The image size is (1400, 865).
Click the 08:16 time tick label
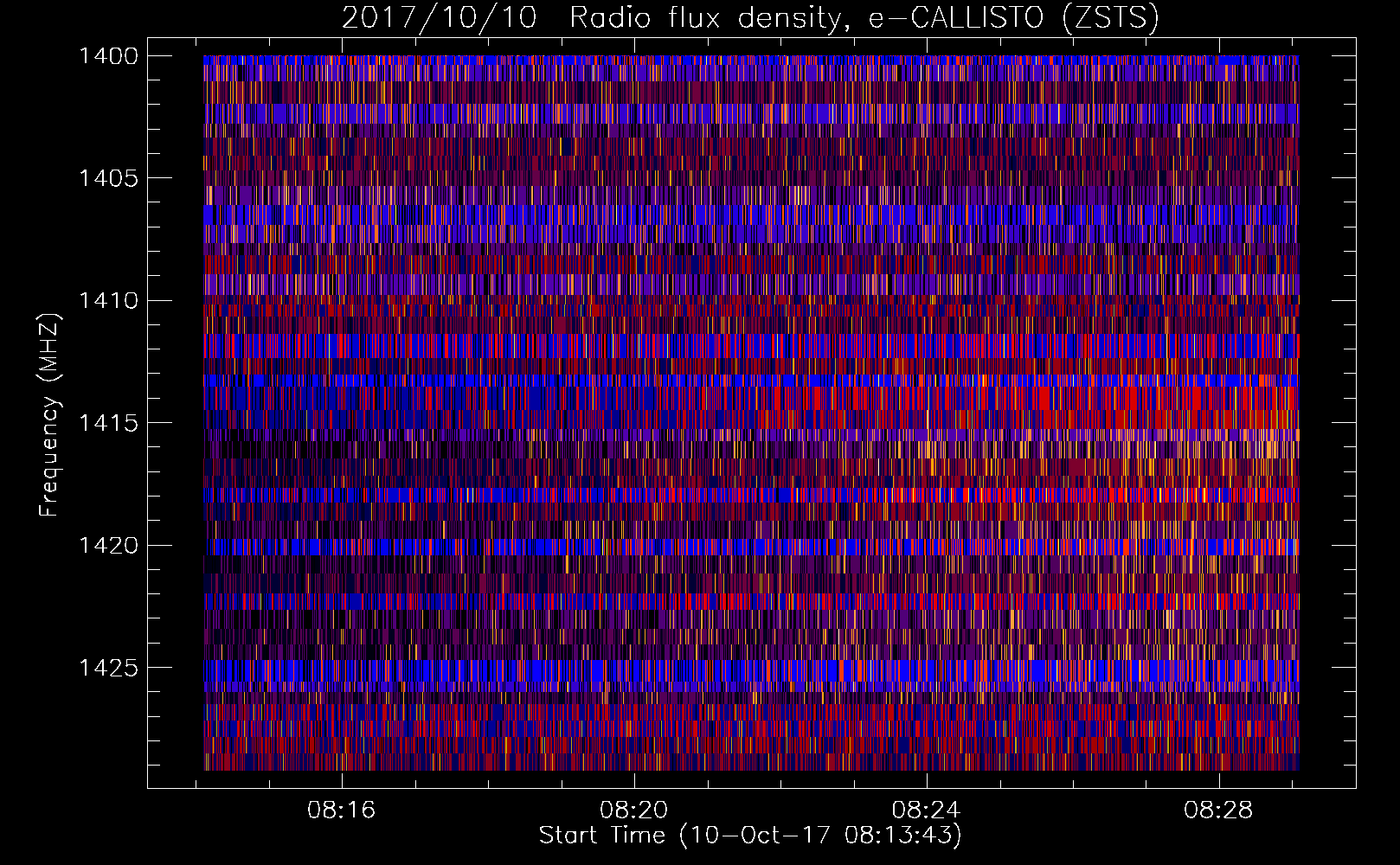342,811
